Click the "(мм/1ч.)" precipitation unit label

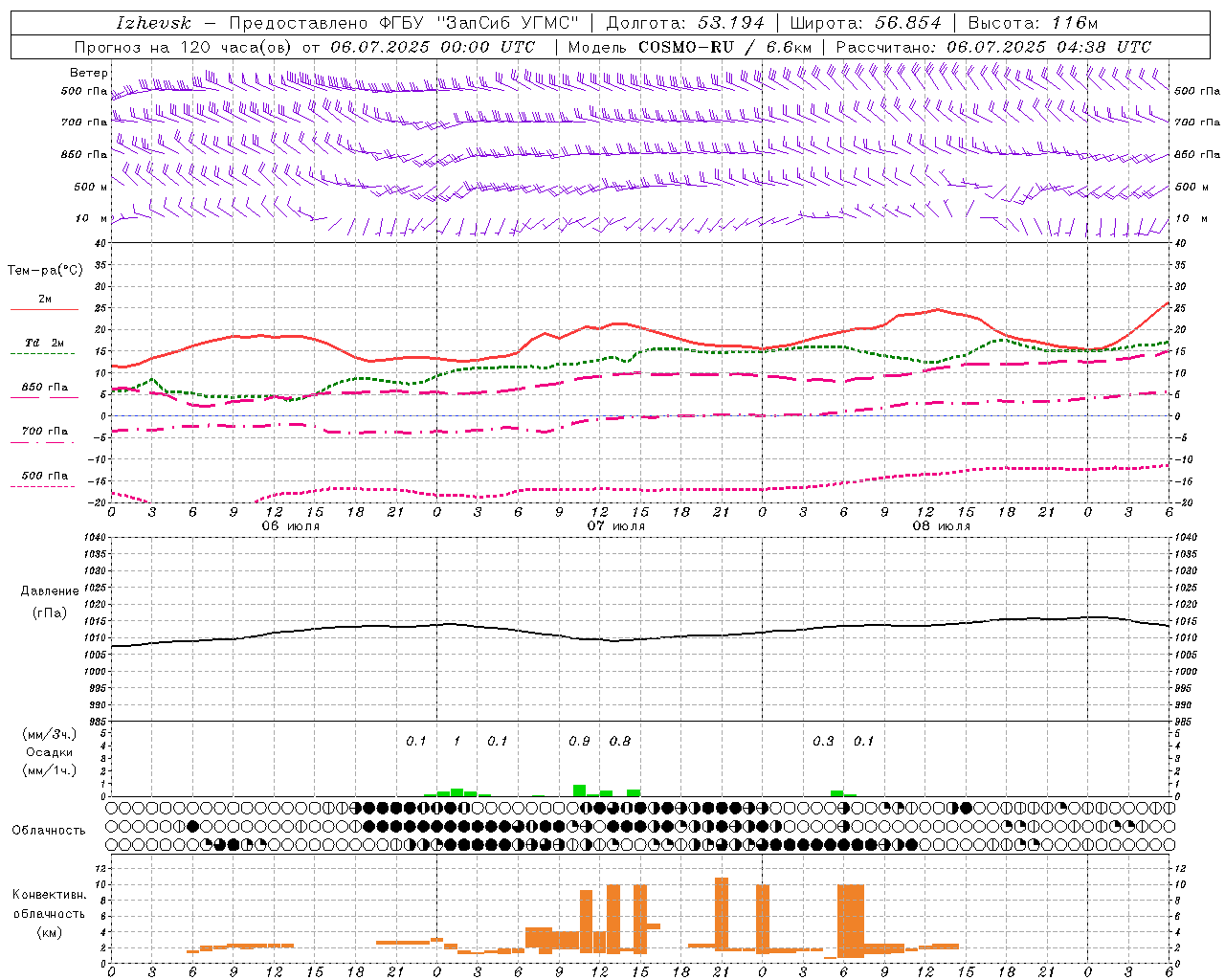(50, 770)
